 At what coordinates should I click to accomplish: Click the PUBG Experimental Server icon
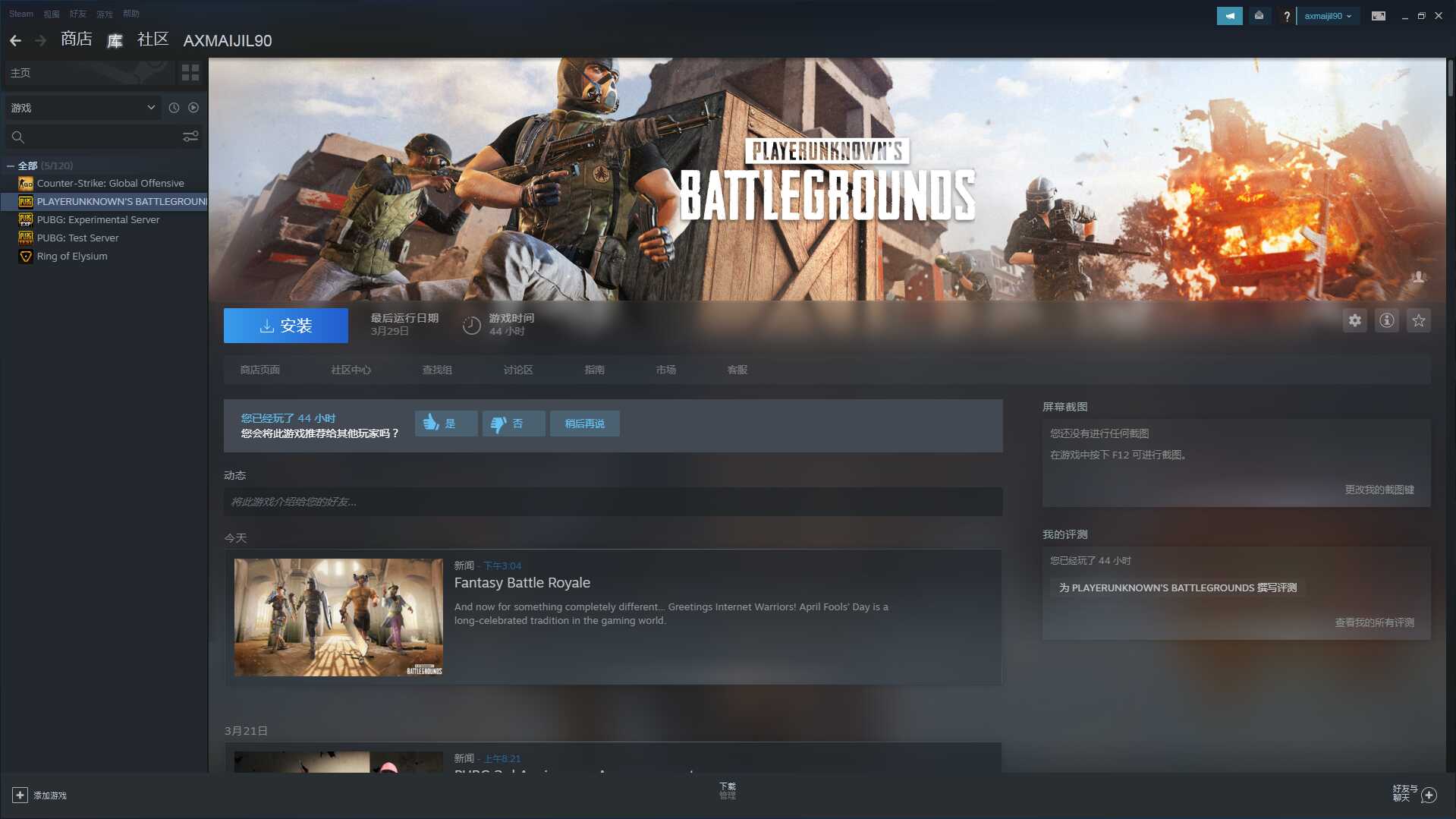(25, 220)
